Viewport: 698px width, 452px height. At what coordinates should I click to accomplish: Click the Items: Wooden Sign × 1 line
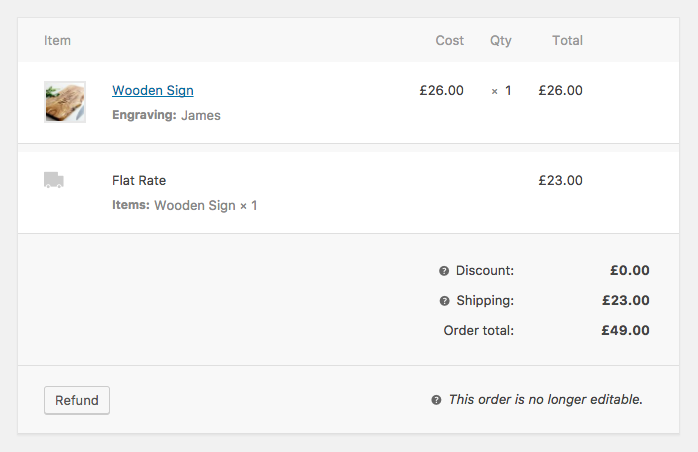click(x=185, y=205)
